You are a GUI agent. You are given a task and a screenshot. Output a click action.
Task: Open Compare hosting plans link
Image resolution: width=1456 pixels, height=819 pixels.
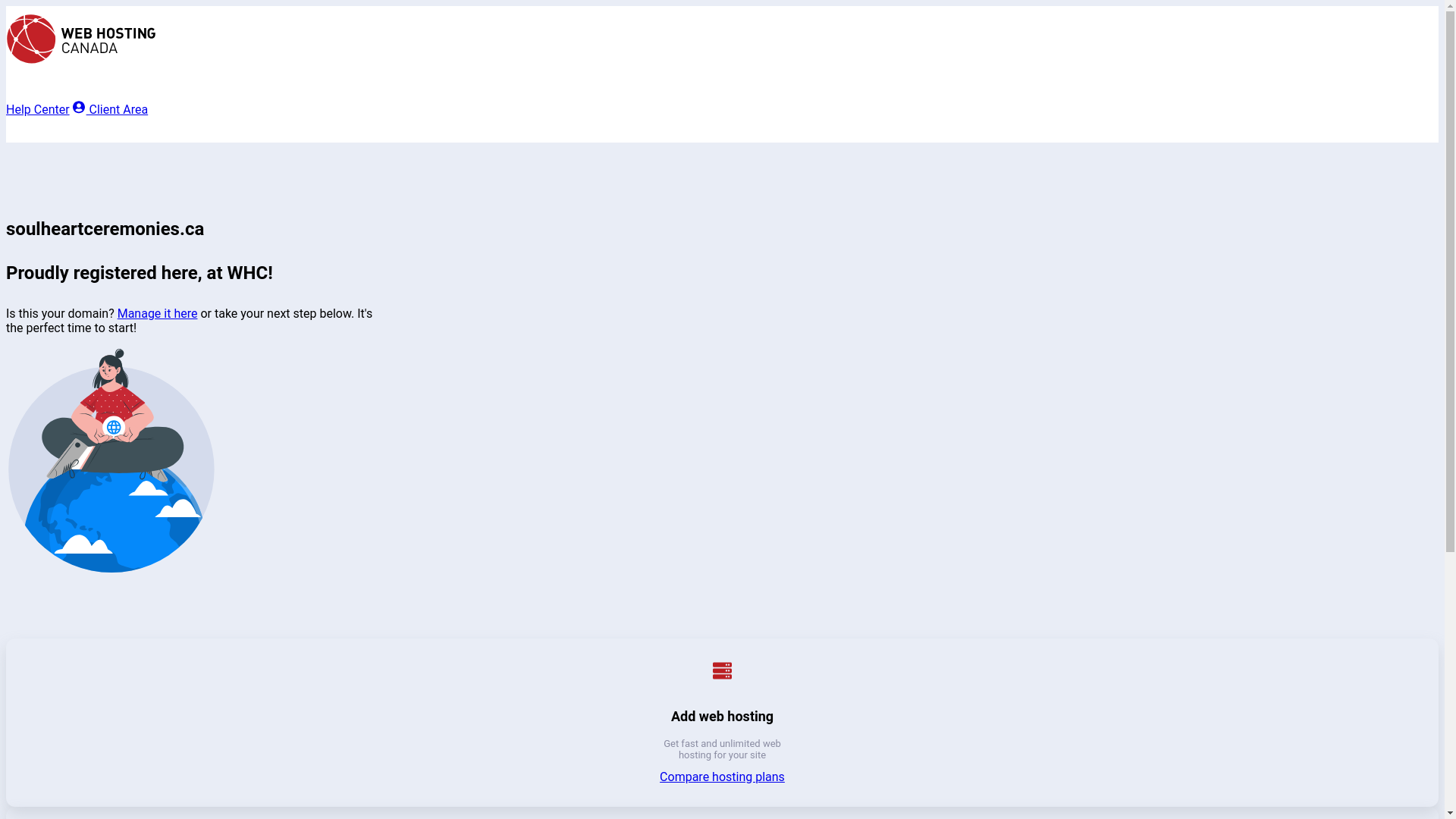pyautogui.click(x=722, y=777)
